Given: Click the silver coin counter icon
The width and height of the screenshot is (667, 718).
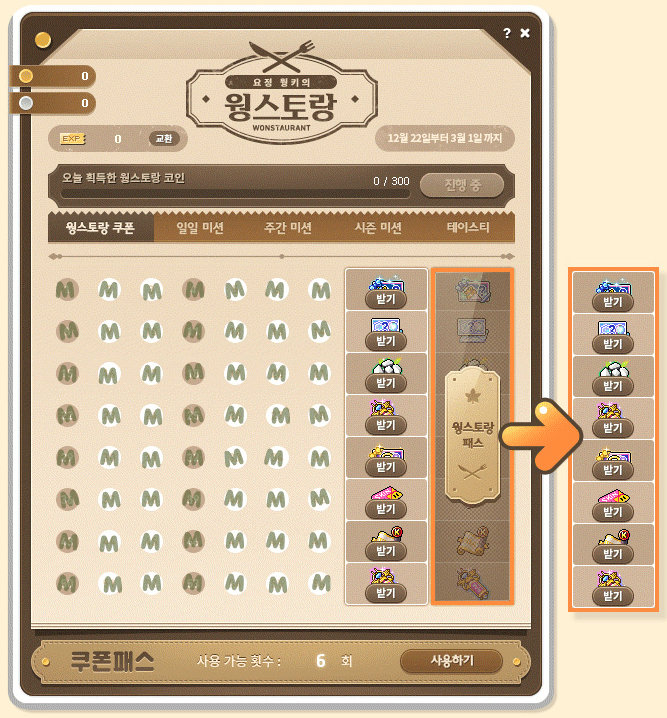Looking at the screenshot, I should coord(26,103).
